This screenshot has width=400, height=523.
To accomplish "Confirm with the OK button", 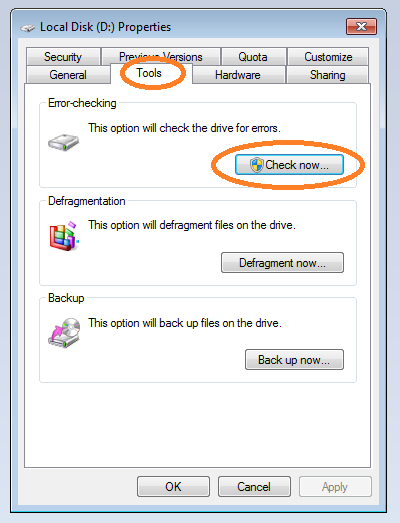I will pos(173,487).
